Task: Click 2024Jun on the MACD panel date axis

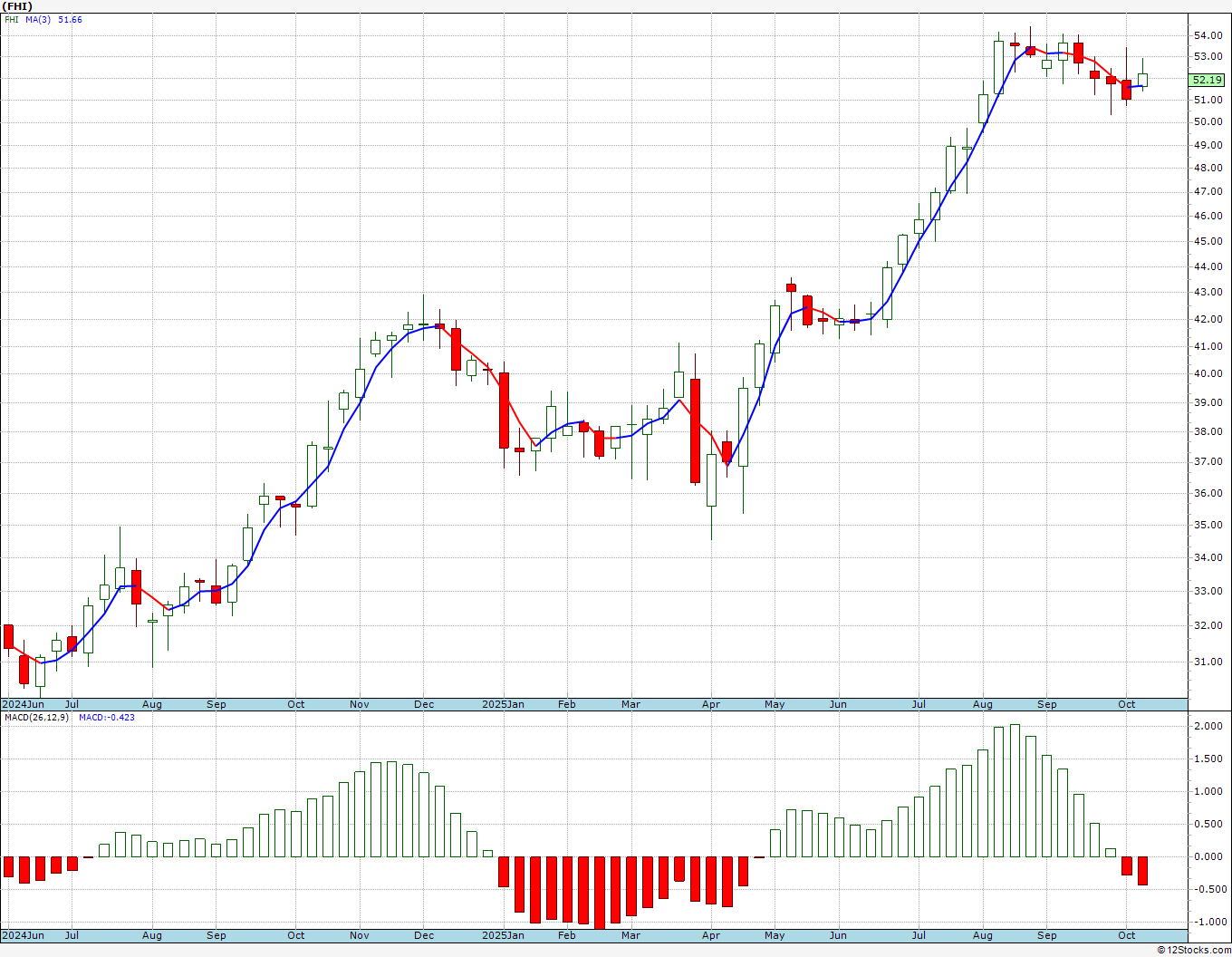Action: (23, 935)
